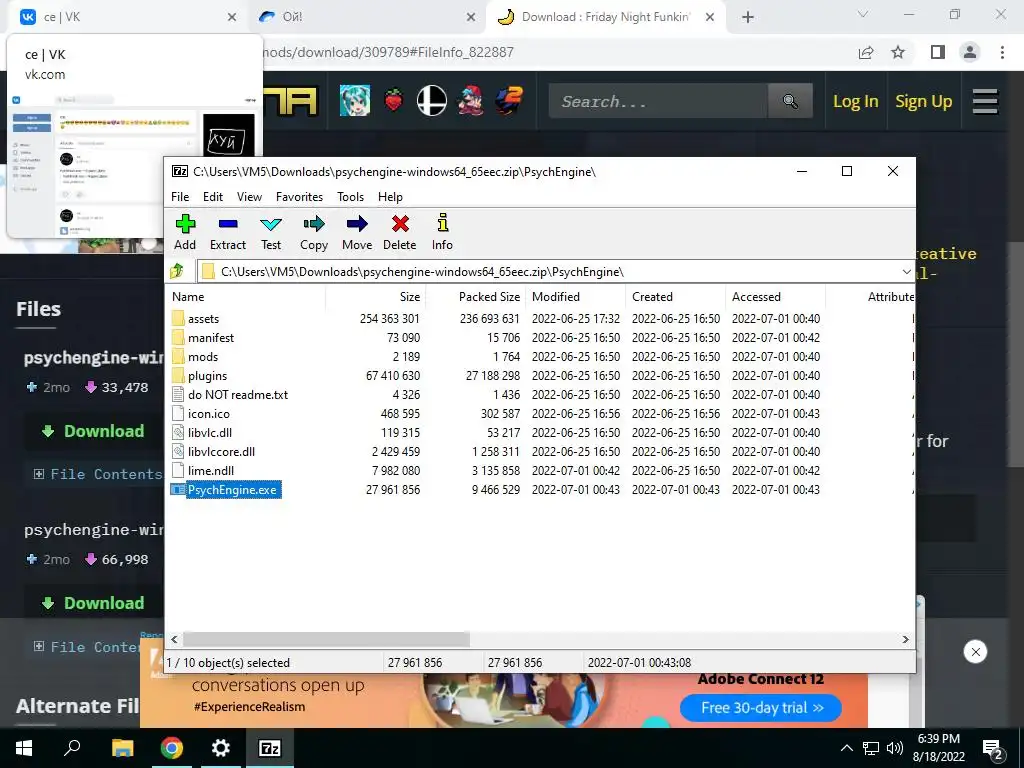The height and width of the screenshot is (768, 1024).
Task: Expand the first File Contents section
Action: coord(96,474)
